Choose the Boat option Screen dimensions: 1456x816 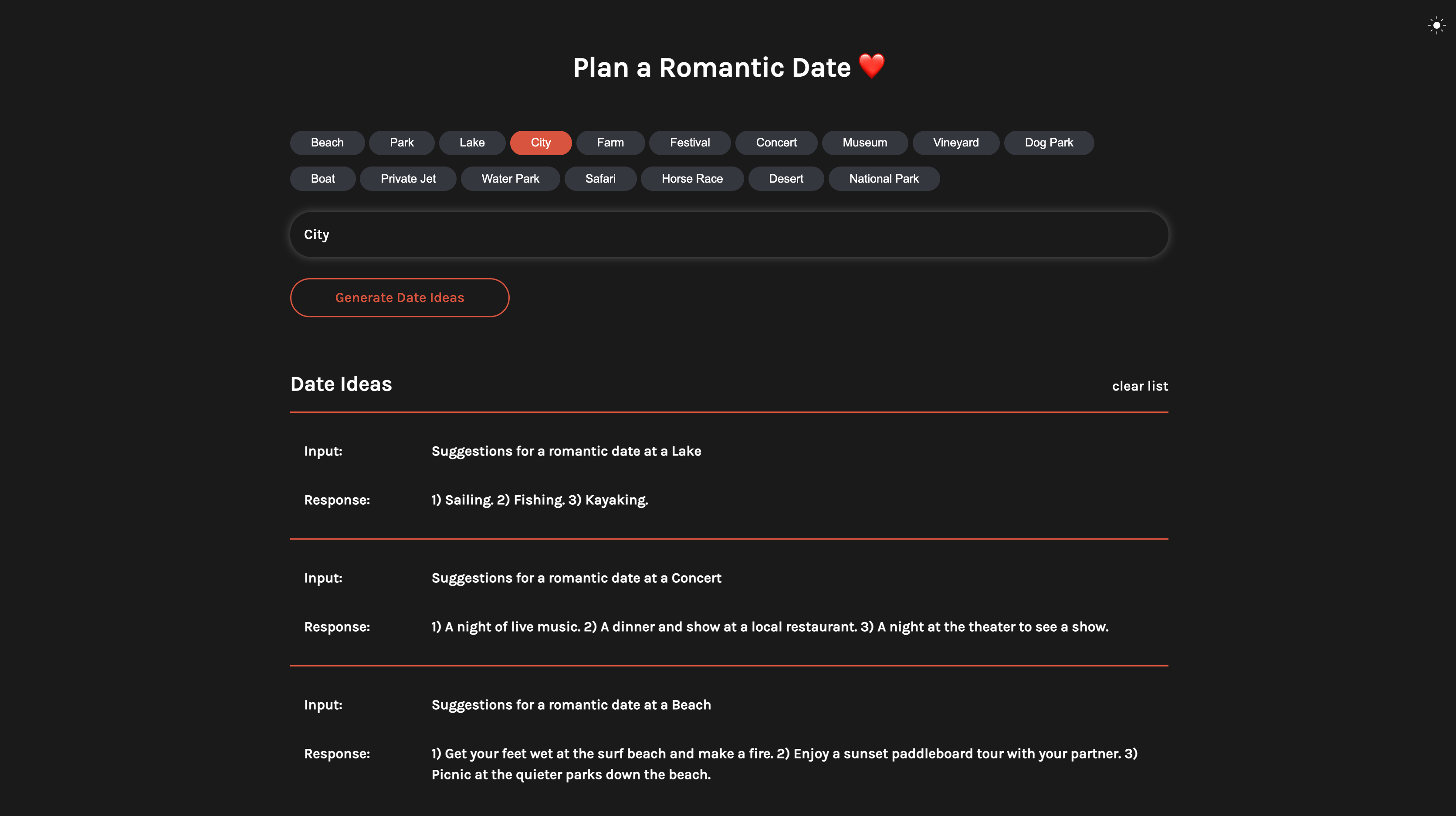322,179
